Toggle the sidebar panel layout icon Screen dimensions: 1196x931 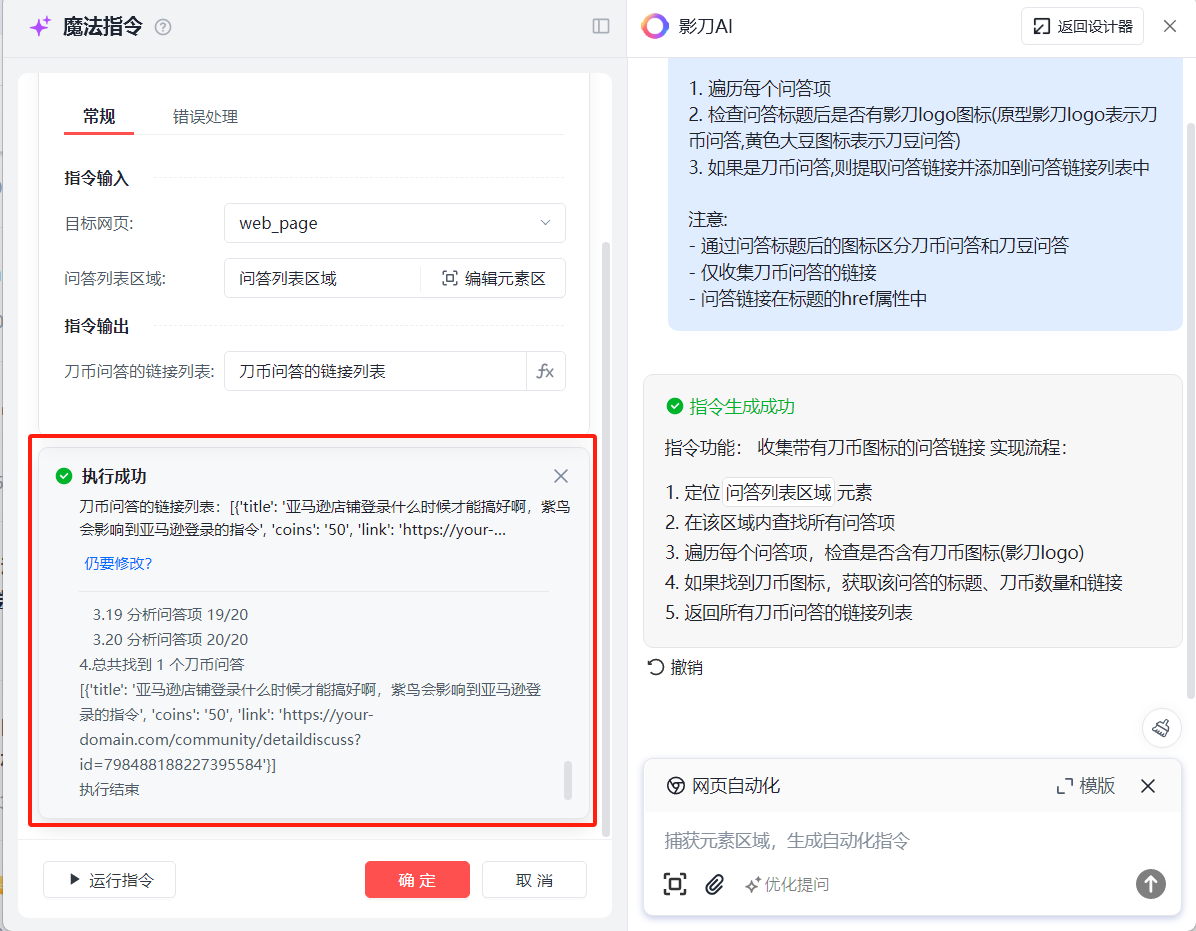pos(601,27)
